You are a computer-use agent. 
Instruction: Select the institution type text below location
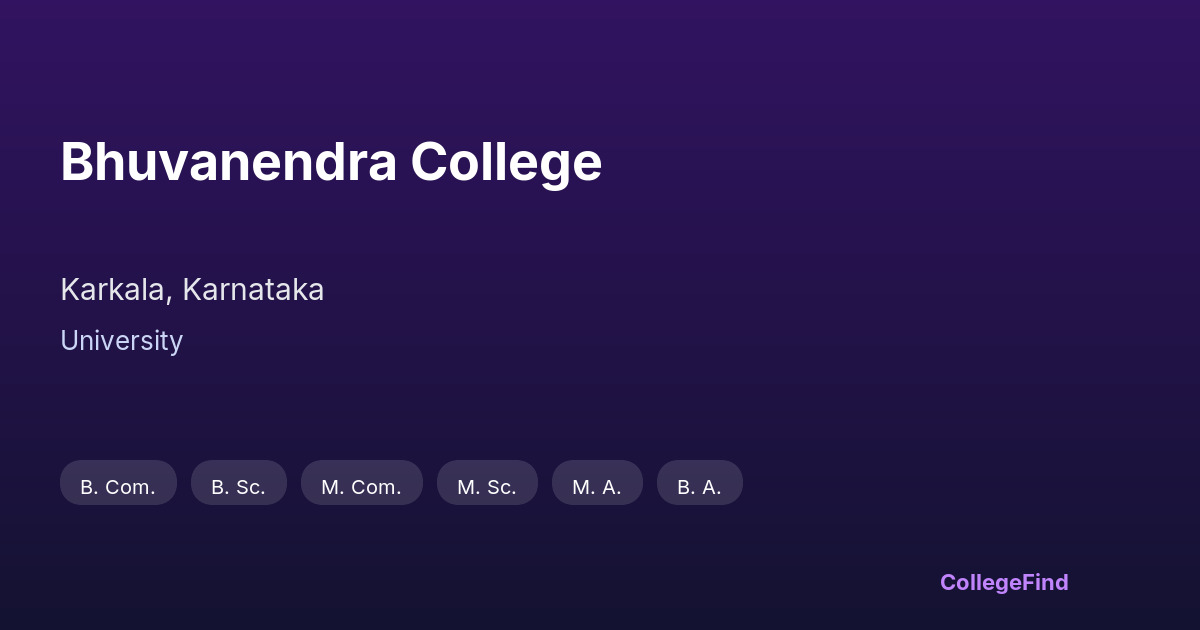[121, 341]
